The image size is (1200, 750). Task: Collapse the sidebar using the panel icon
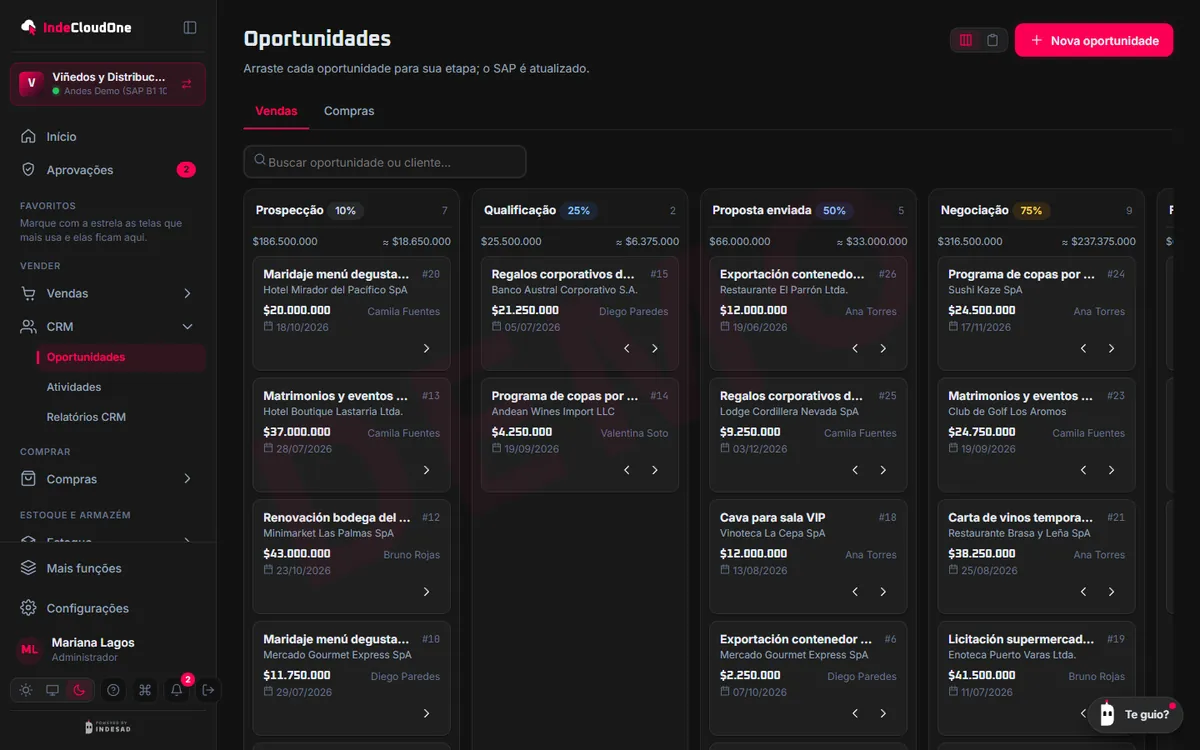tap(190, 27)
